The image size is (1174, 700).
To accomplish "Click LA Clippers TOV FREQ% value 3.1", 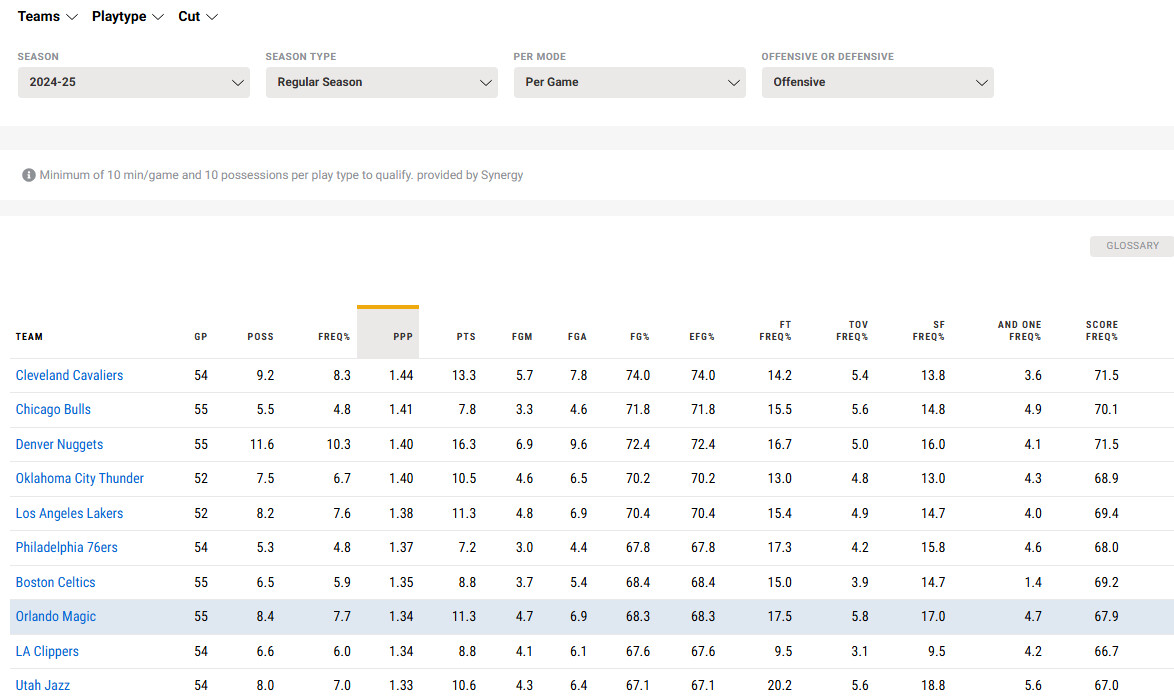I will point(860,651).
